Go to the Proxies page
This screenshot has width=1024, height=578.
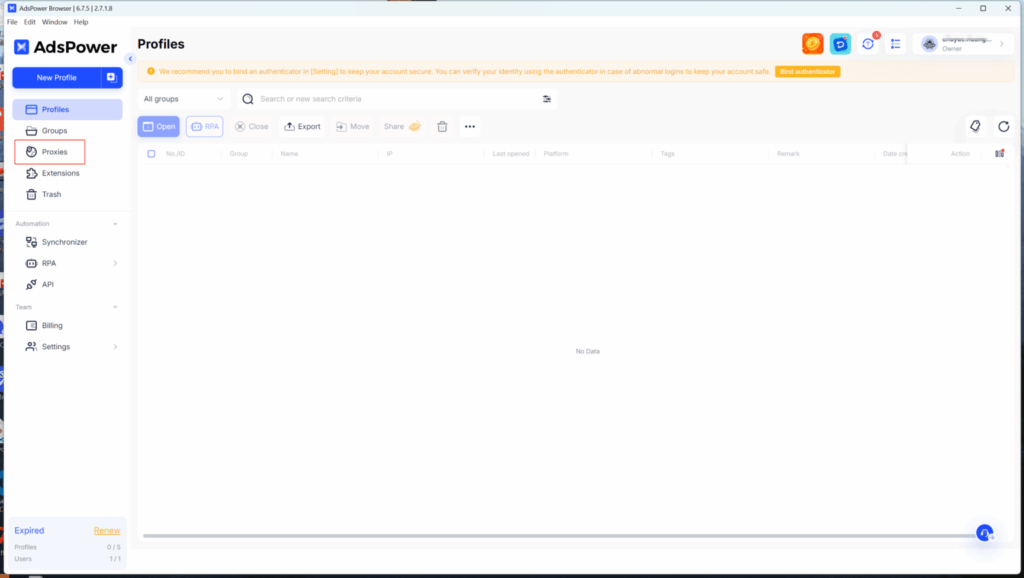pos(50,152)
